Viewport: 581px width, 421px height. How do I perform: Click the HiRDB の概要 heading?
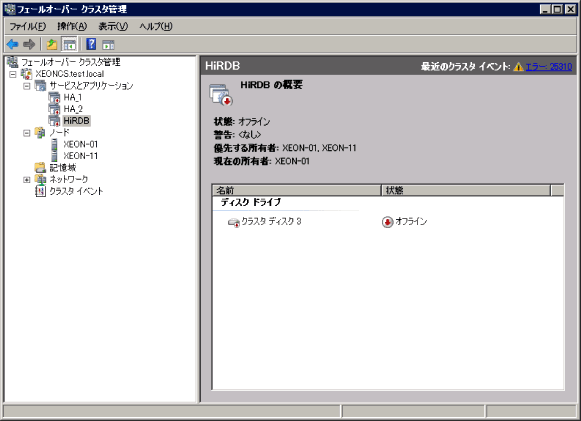[271, 85]
